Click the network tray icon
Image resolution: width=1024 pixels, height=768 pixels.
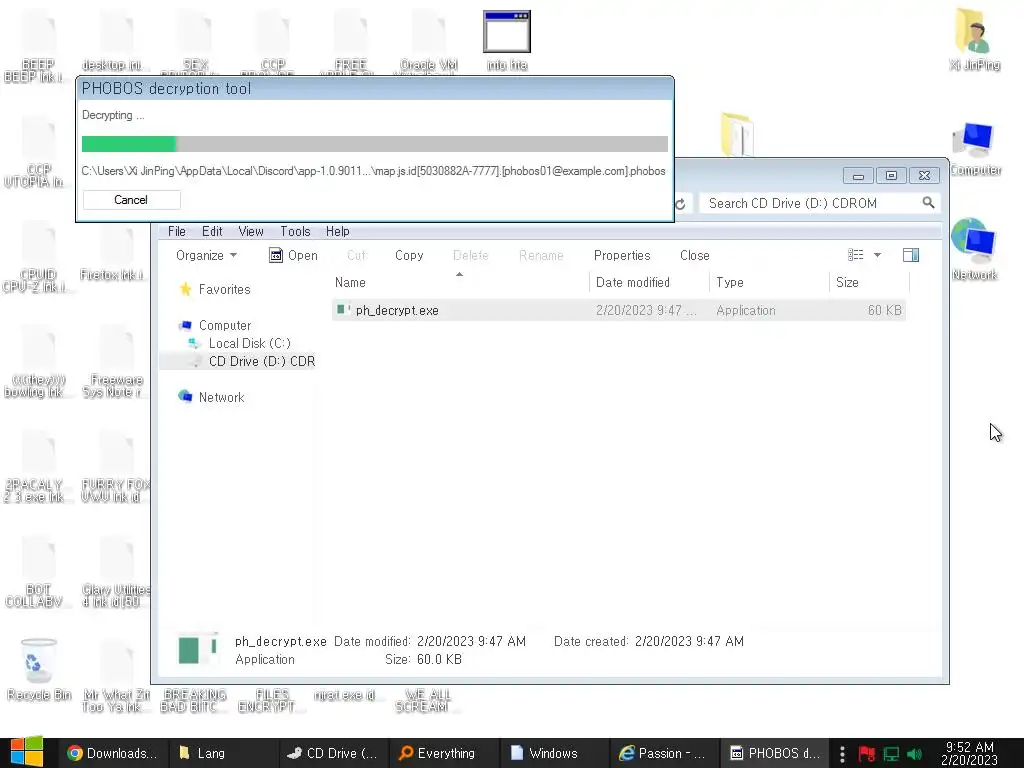click(891, 754)
